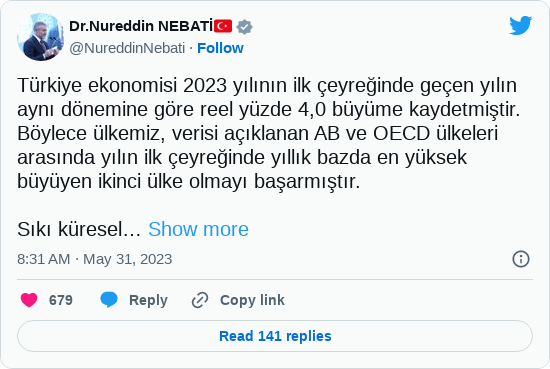Image resolution: width=550 pixels, height=369 pixels.
Task: Click the blue reply speech bubble icon
Action: [x=109, y=300]
